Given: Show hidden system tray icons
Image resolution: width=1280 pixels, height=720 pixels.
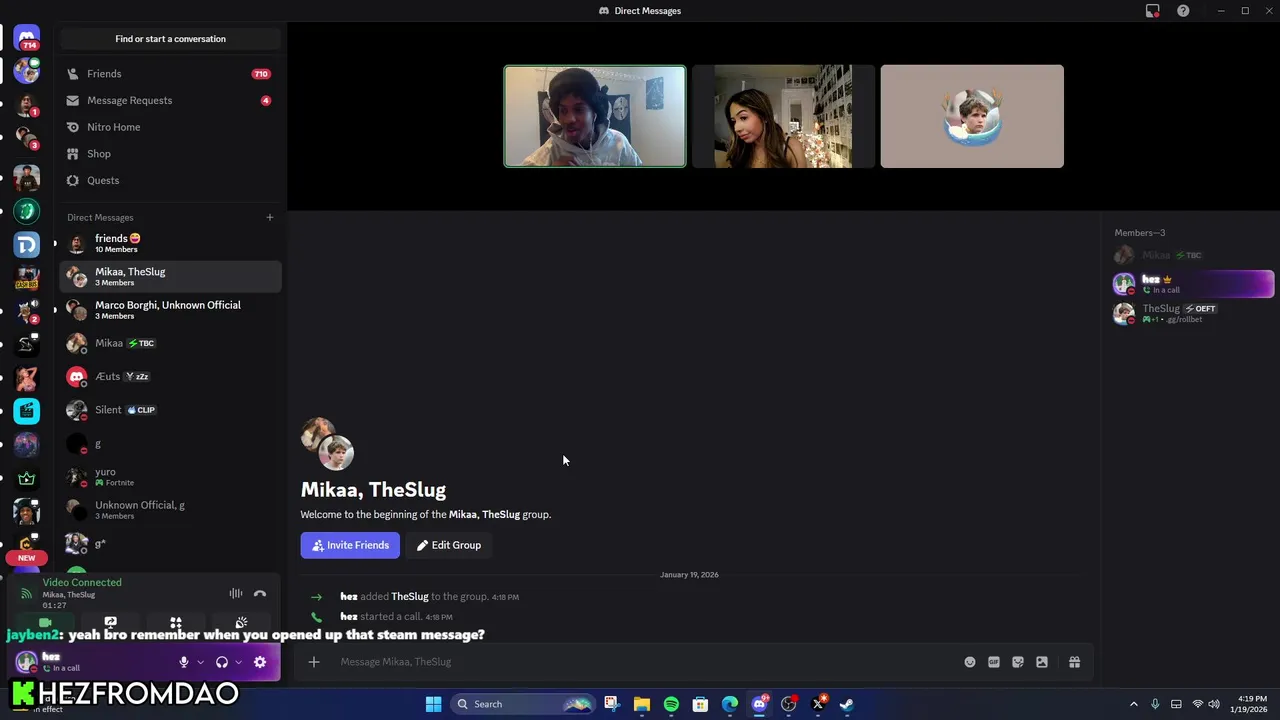Looking at the screenshot, I should (1133, 704).
